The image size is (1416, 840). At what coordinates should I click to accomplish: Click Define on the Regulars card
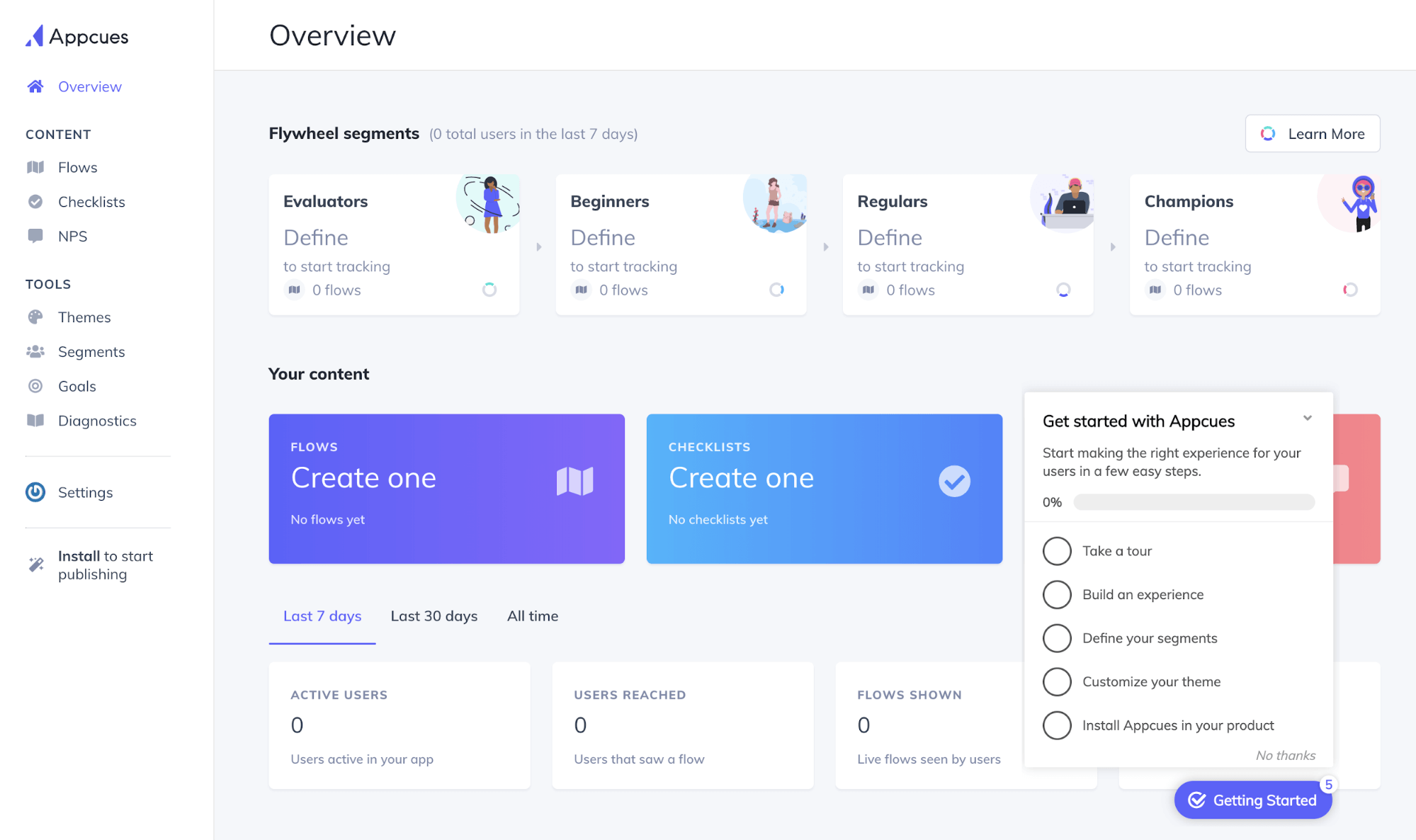890,237
